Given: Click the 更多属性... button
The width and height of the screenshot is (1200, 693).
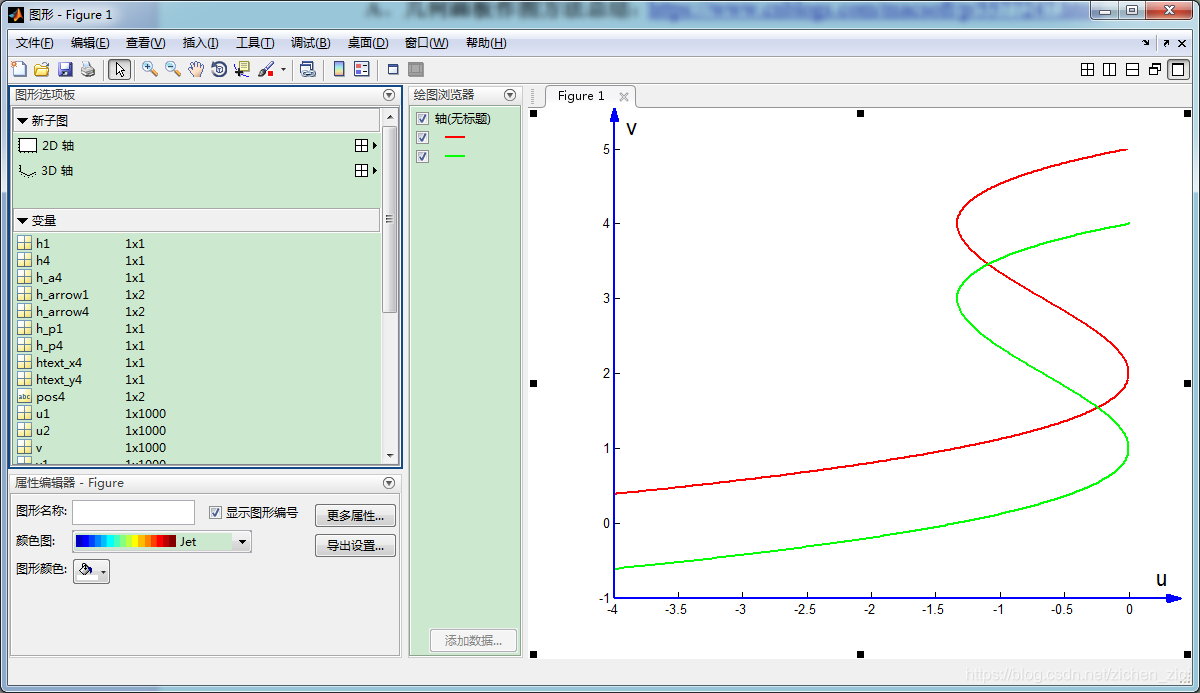Looking at the screenshot, I should coord(355,516).
